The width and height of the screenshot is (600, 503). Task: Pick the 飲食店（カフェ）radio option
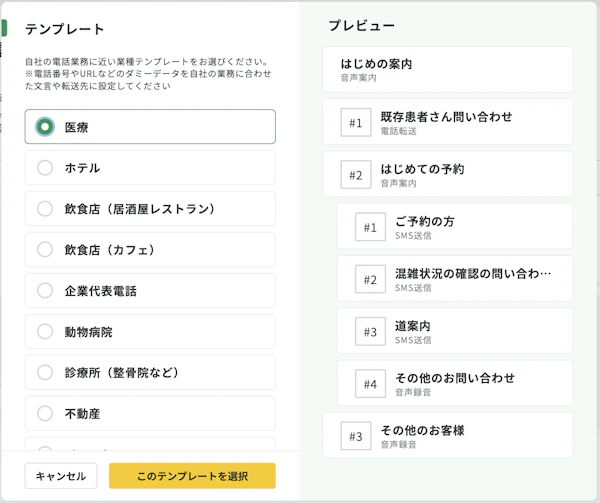click(x=45, y=249)
